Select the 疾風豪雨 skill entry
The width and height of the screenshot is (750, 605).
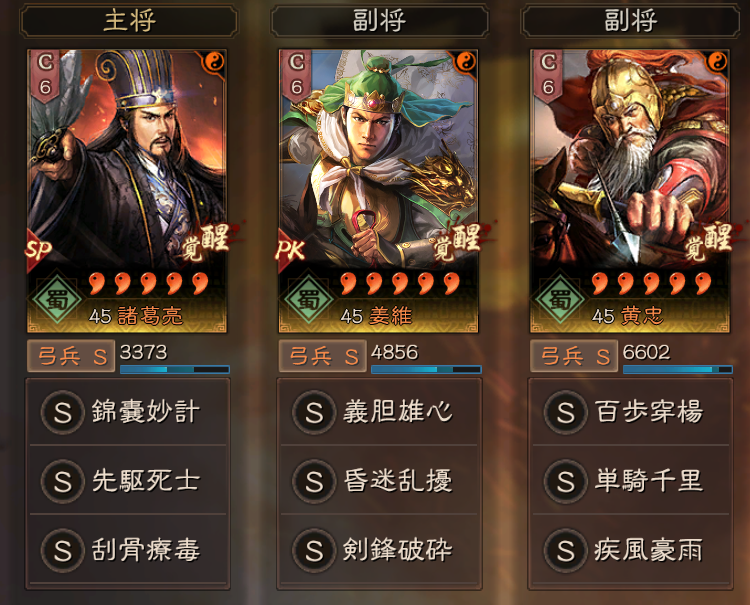(630, 550)
